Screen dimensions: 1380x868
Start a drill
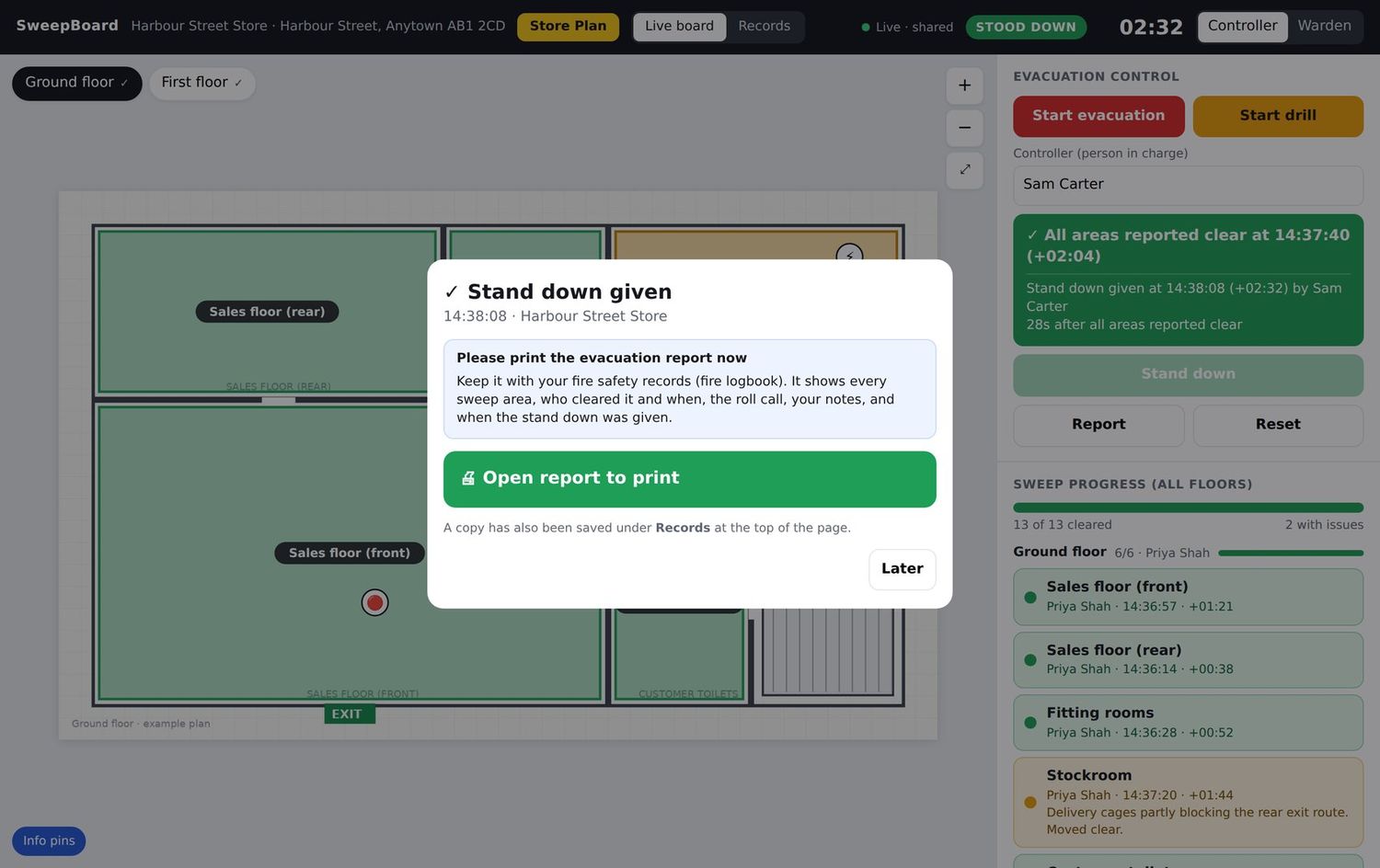click(1278, 116)
